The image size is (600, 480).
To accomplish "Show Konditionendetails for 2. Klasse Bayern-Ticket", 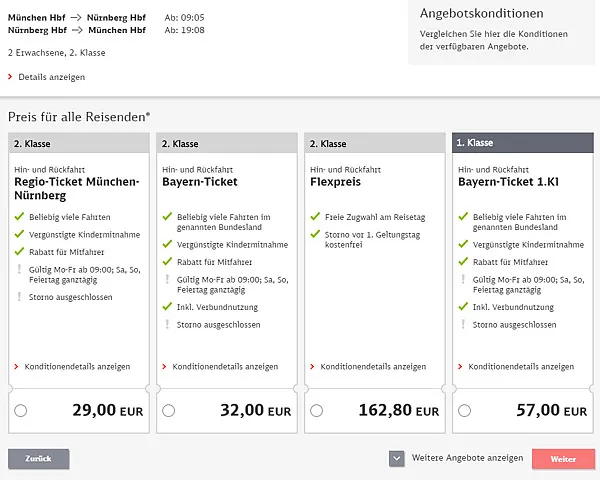I will click(x=225, y=367).
